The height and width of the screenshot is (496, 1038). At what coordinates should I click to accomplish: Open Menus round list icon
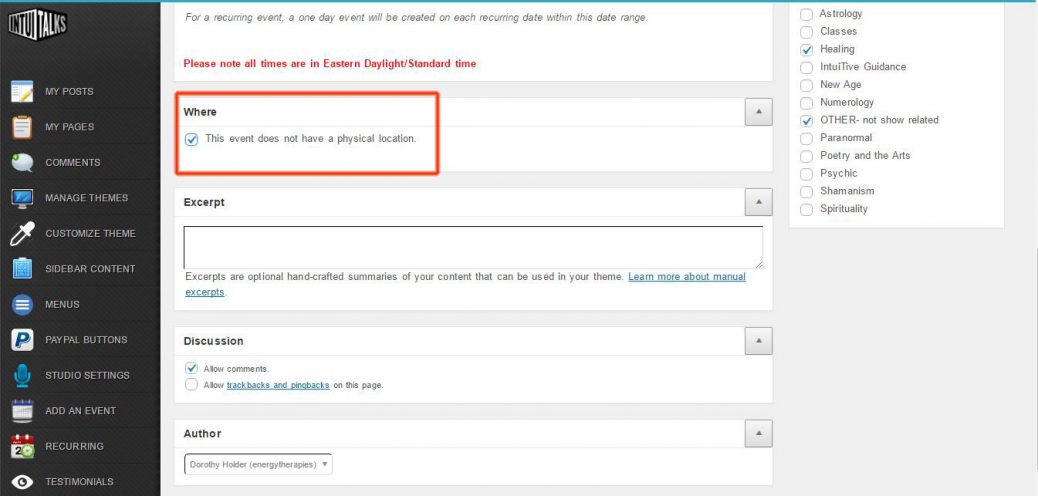coord(22,305)
